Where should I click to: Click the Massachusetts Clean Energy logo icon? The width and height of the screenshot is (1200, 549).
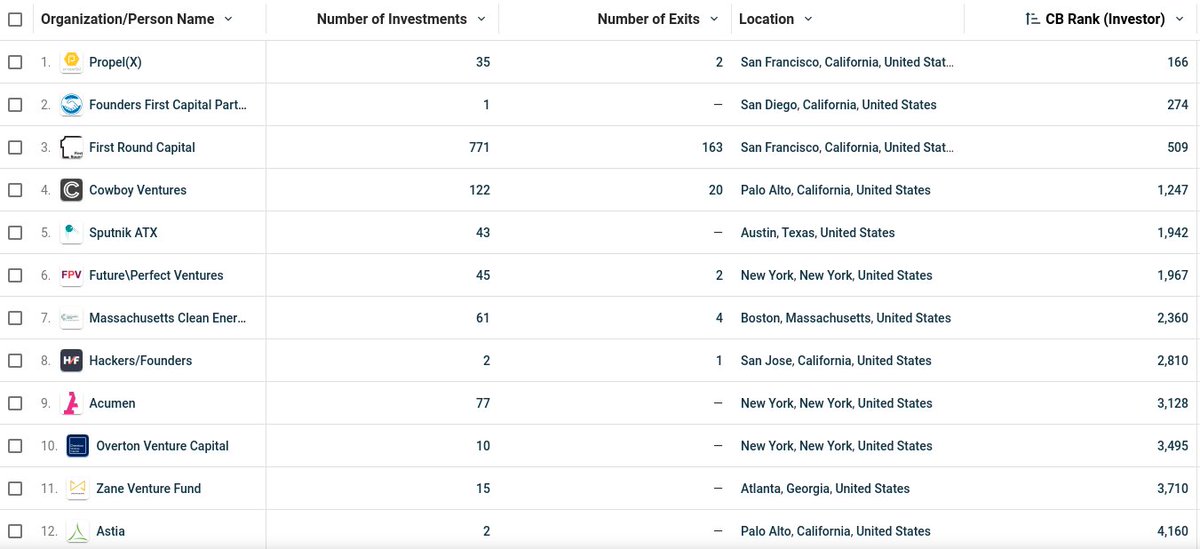(71, 318)
